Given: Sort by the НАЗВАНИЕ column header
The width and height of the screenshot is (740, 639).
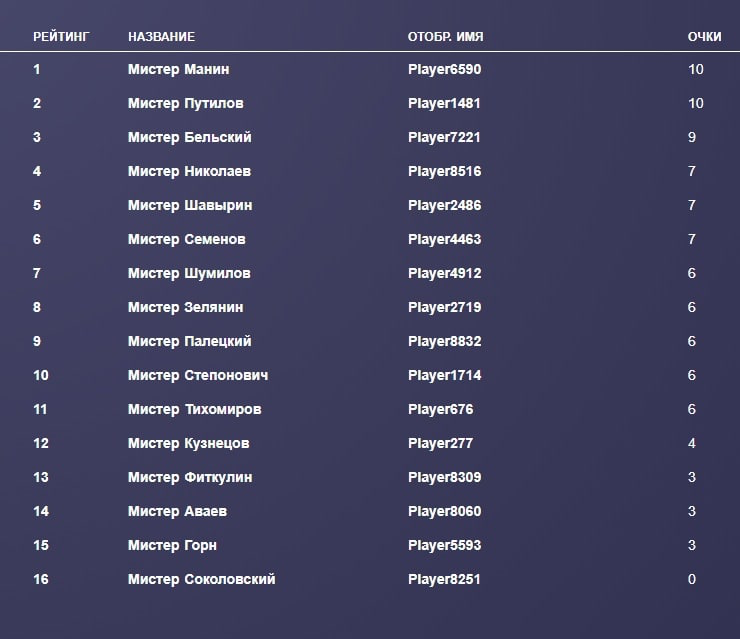Looking at the screenshot, I should tap(161, 37).
